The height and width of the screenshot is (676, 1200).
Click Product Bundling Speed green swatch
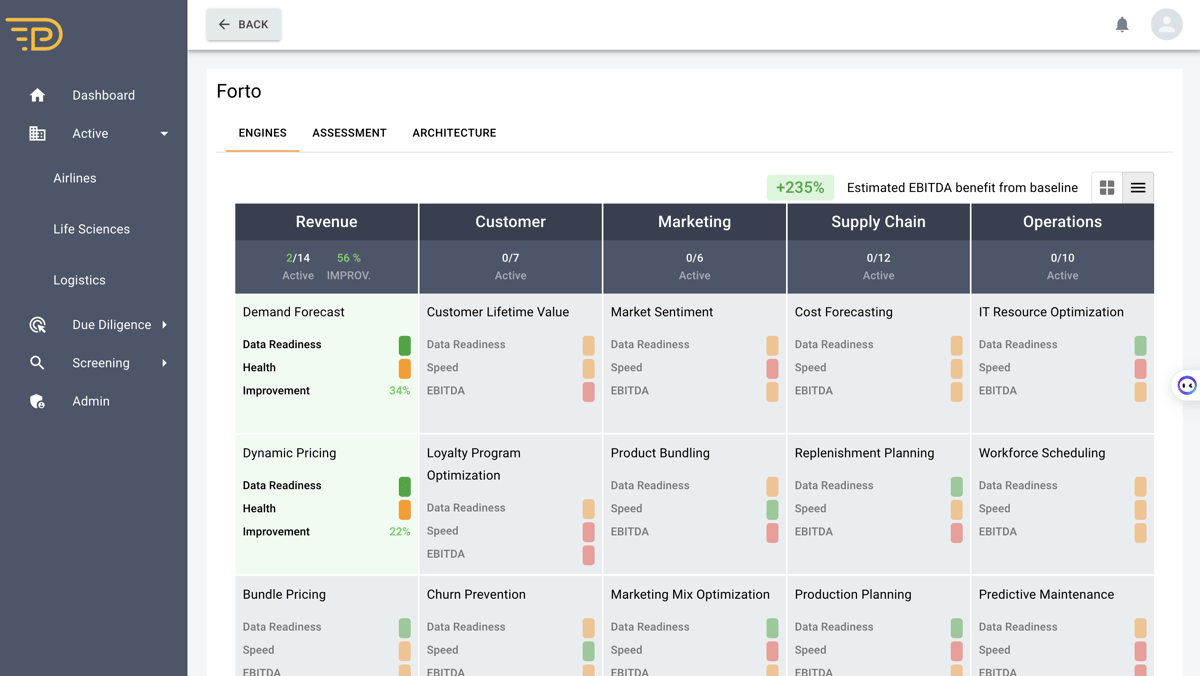pos(773,509)
